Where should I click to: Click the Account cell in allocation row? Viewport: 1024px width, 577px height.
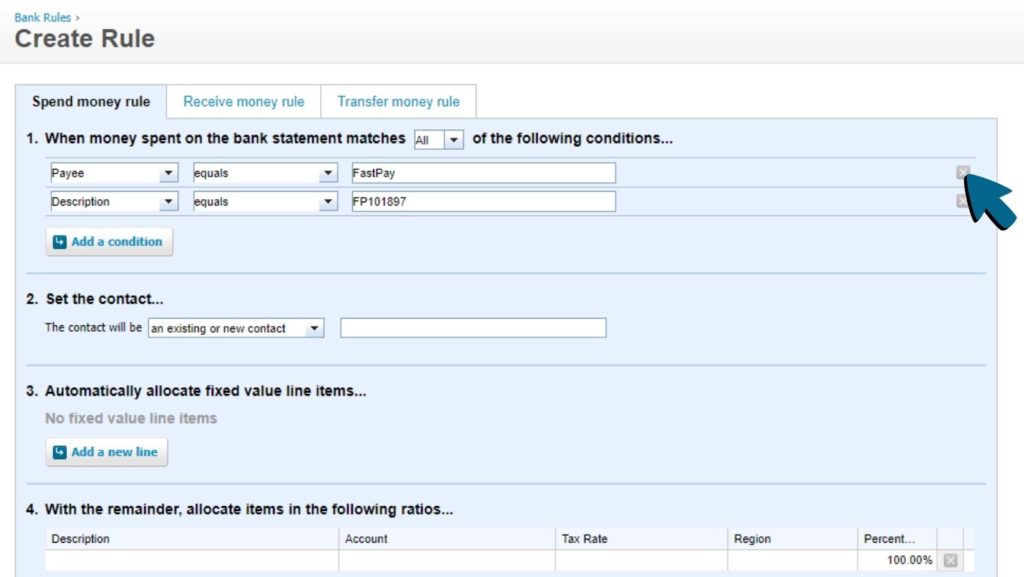click(x=446, y=560)
